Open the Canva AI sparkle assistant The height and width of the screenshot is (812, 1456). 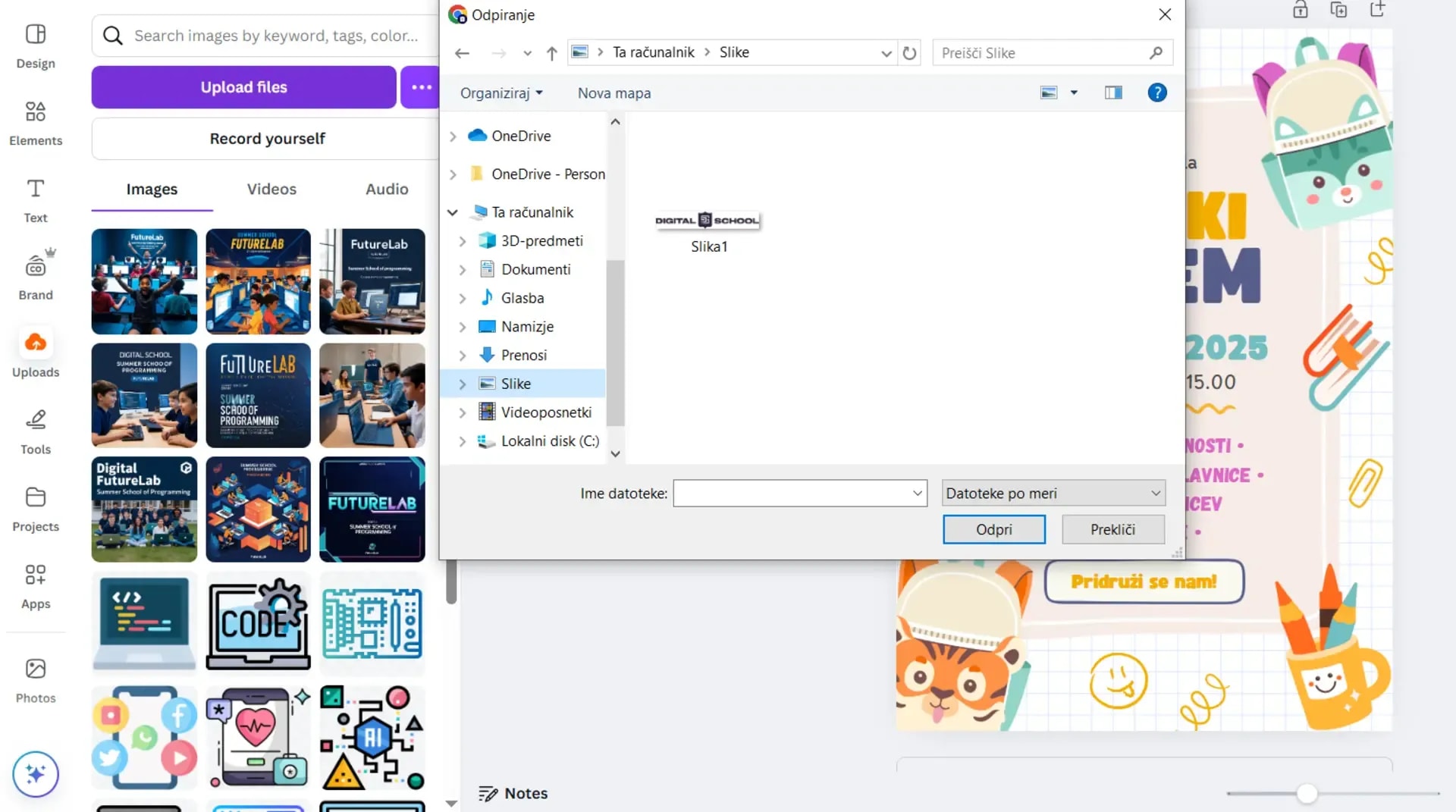click(x=35, y=774)
